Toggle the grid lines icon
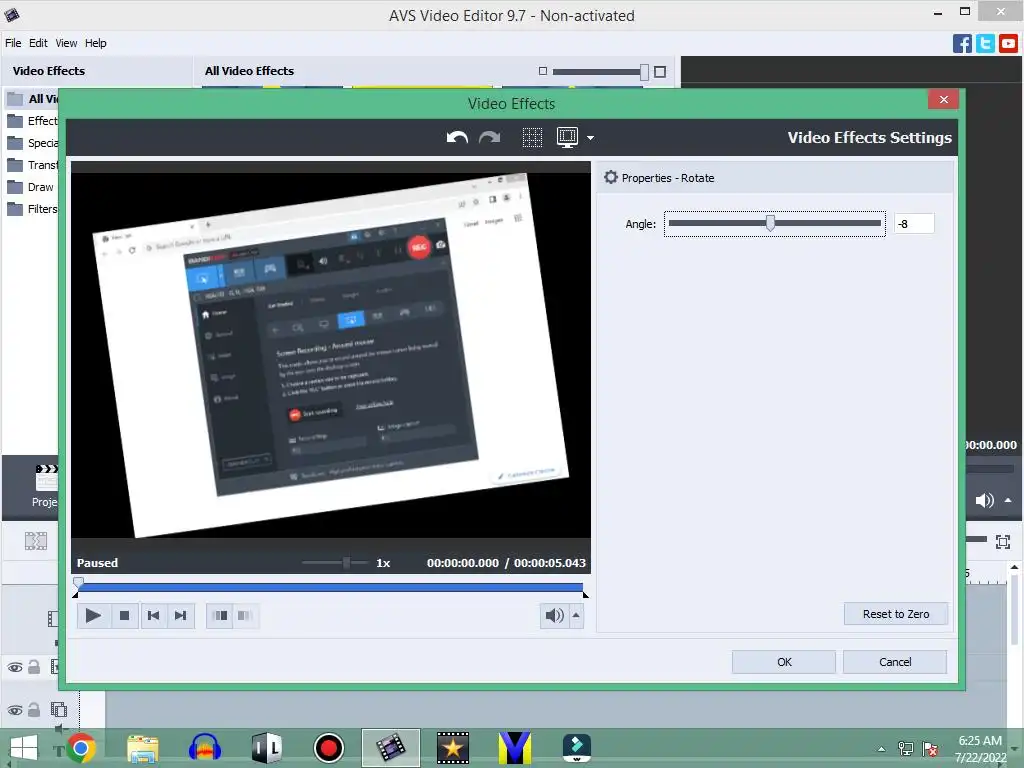1024x768 pixels. [532, 138]
